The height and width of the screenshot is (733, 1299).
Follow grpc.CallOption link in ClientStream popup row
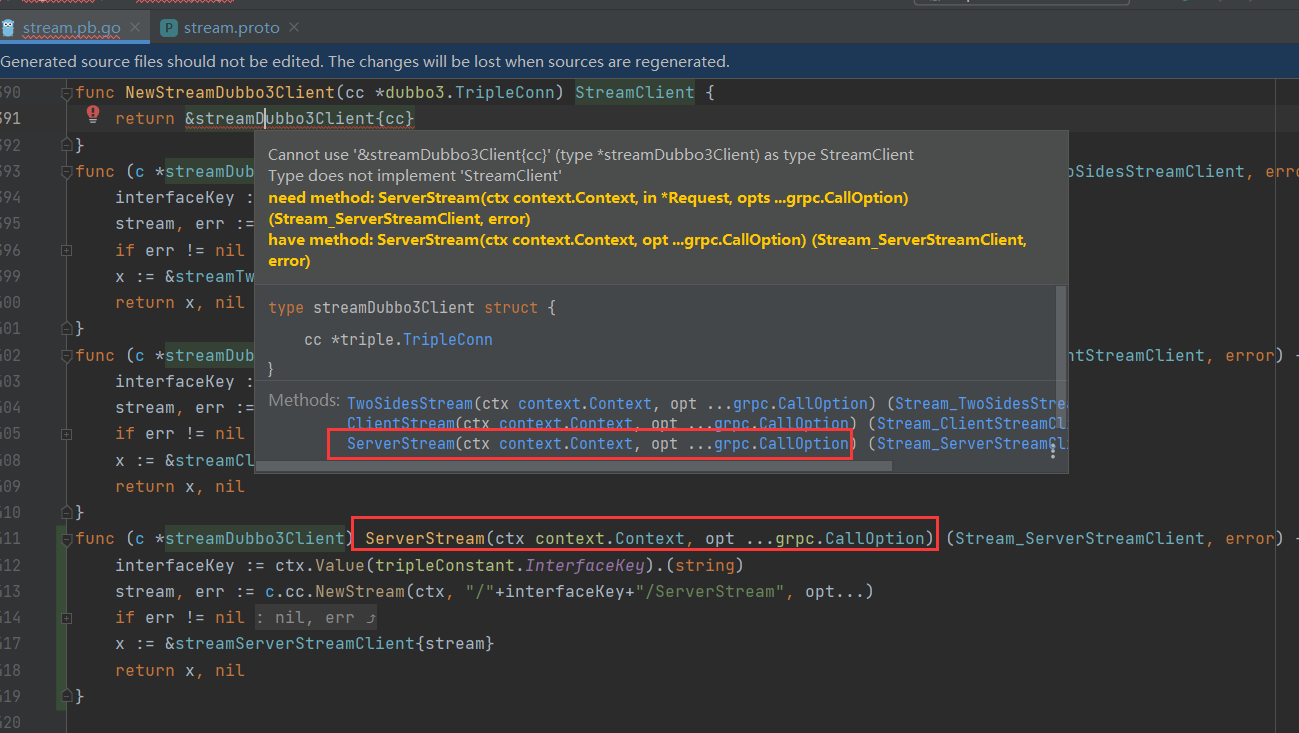[781, 424]
